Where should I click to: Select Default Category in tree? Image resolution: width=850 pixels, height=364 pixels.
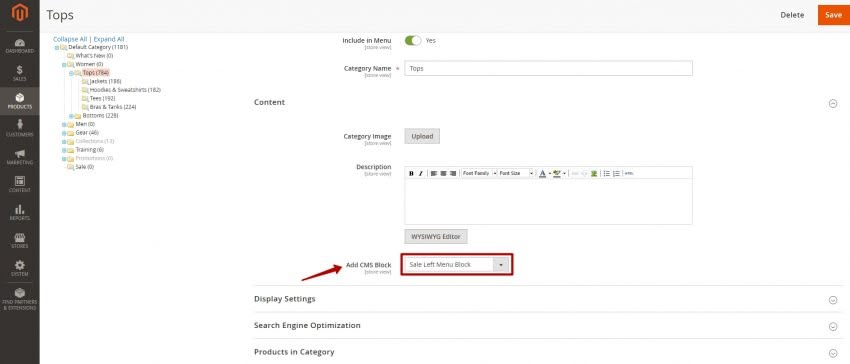[x=98, y=47]
